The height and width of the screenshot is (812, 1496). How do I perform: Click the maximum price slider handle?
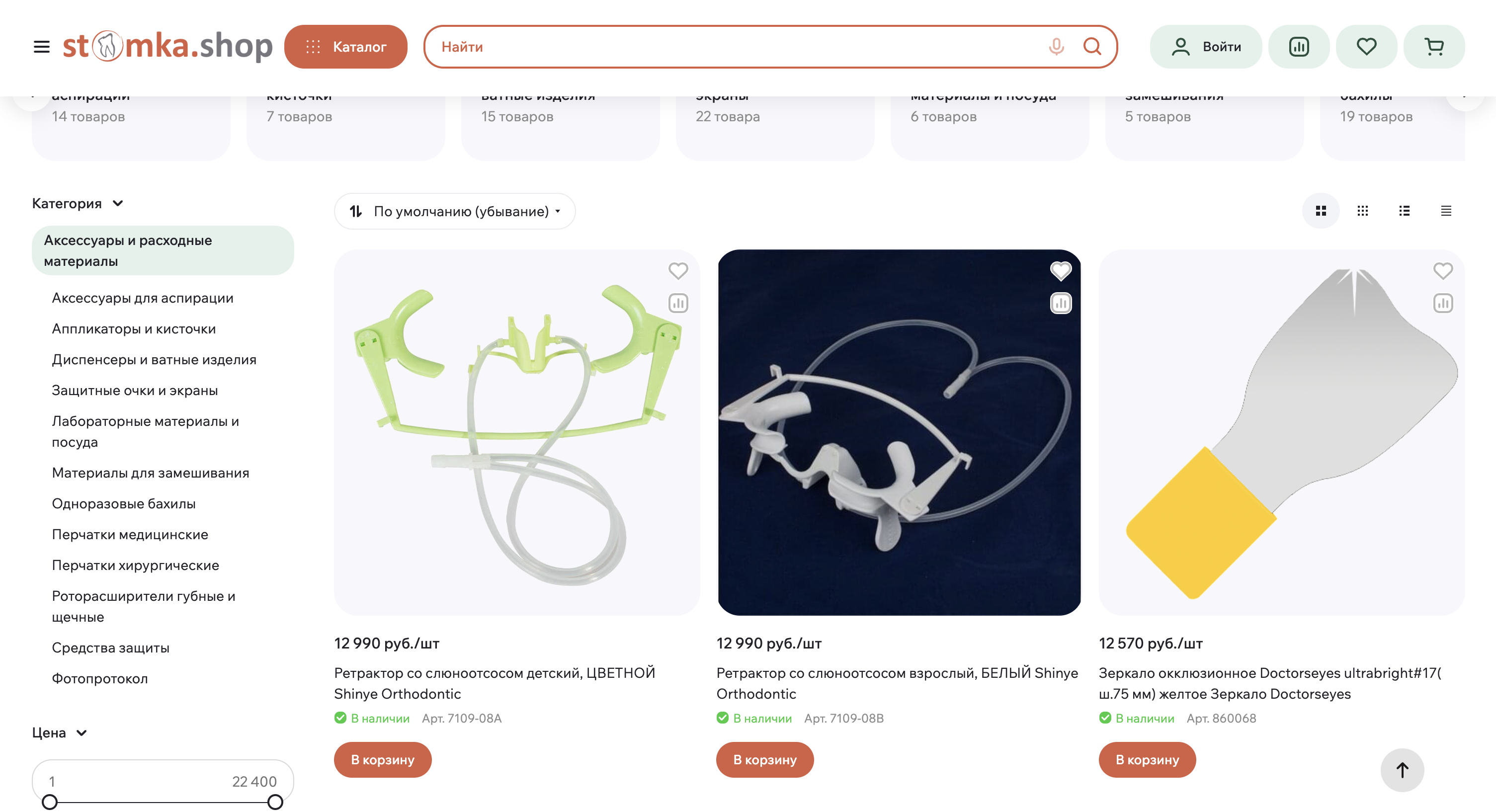pos(275,803)
